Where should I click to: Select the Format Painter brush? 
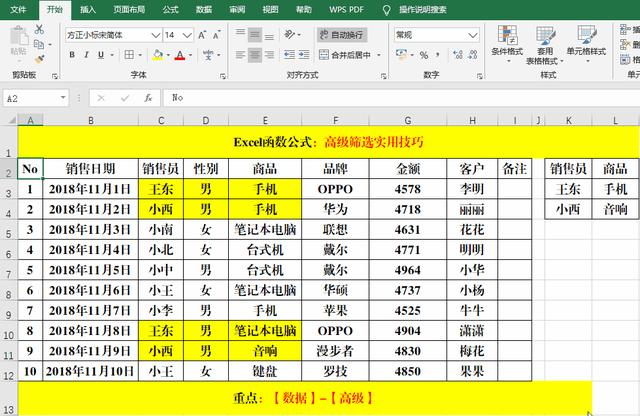40,59
